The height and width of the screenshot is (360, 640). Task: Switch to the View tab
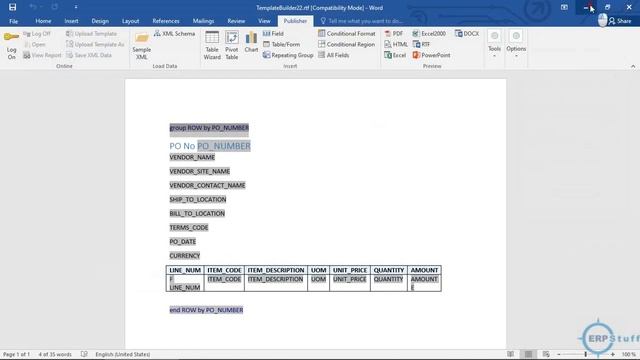(x=264, y=21)
